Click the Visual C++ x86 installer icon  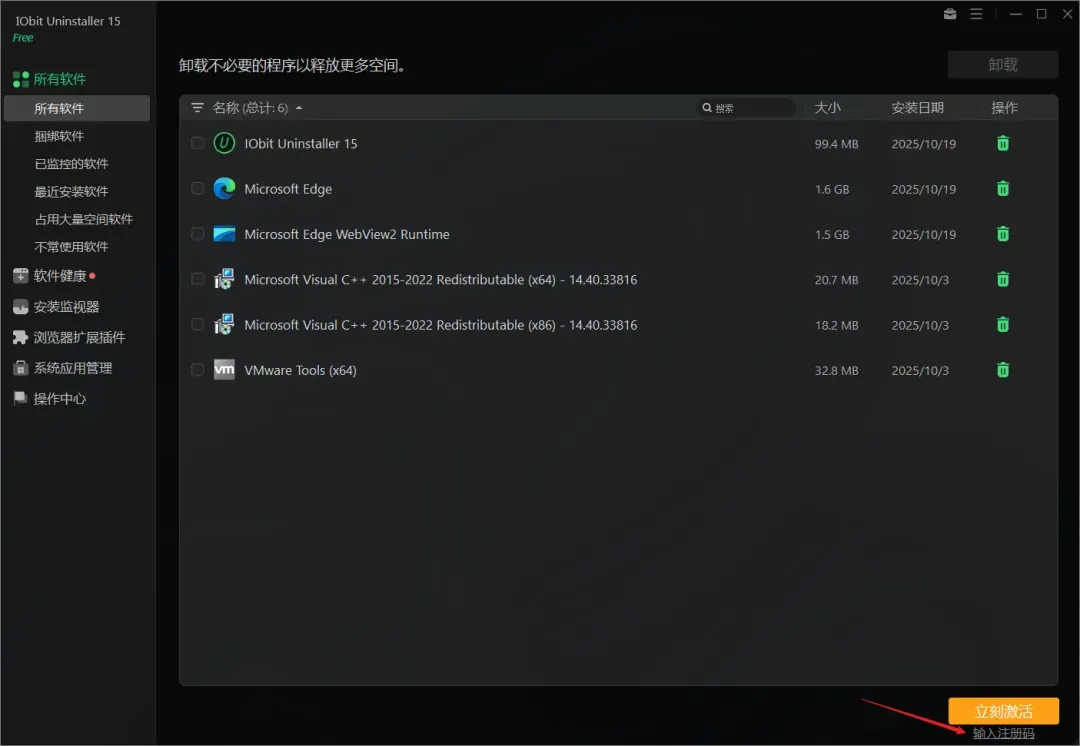[x=224, y=324]
